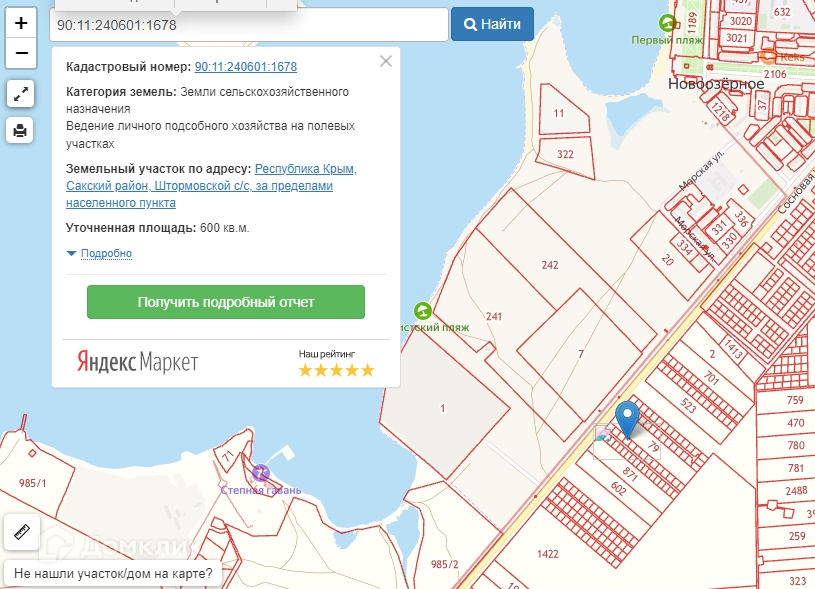This screenshot has width=815, height=589.
Task: Open cadastral number link 90:11:240601:1678
Action: pyautogui.click(x=246, y=67)
